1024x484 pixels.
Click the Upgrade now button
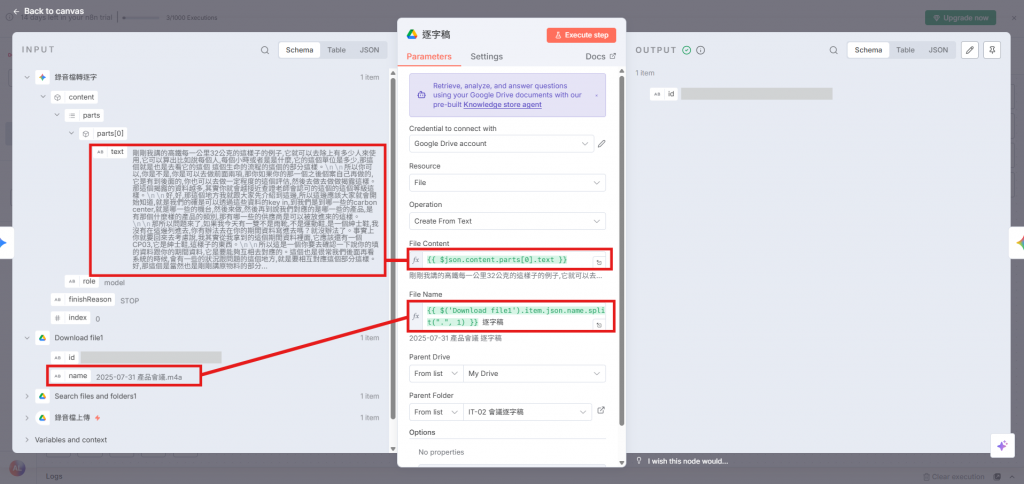(x=960, y=18)
